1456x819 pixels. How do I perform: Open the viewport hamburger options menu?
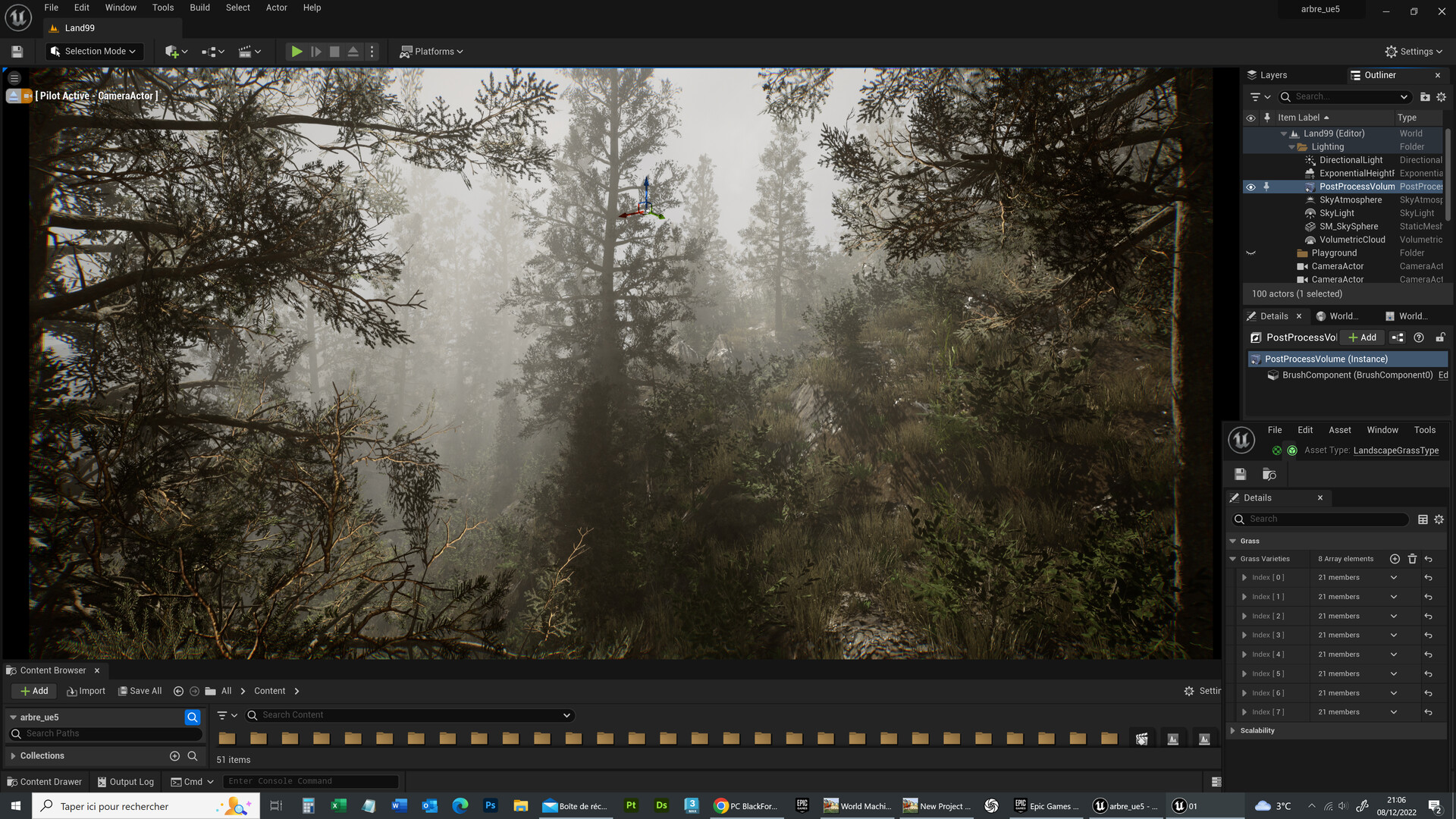[14, 78]
